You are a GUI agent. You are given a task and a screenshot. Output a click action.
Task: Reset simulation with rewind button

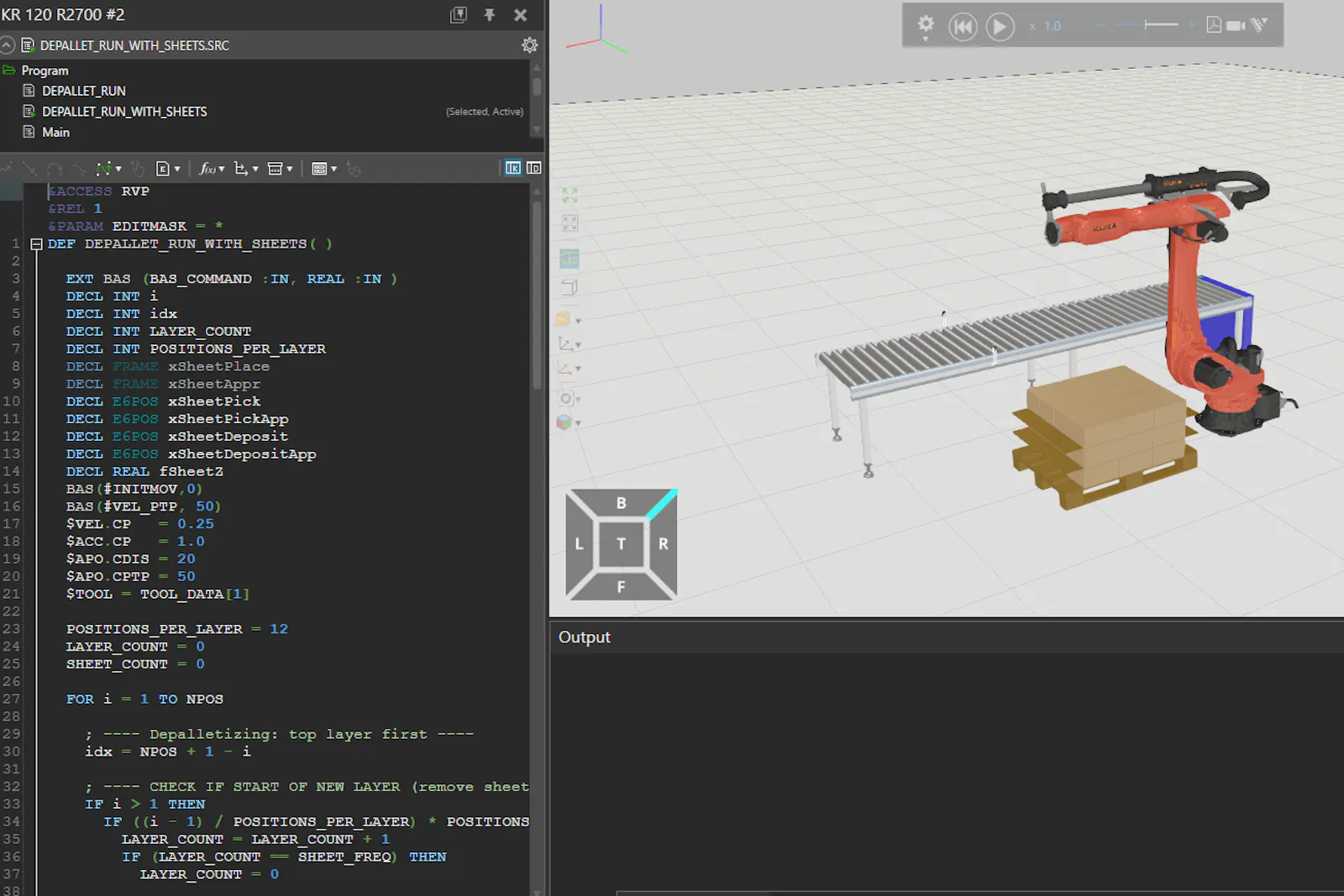963,27
